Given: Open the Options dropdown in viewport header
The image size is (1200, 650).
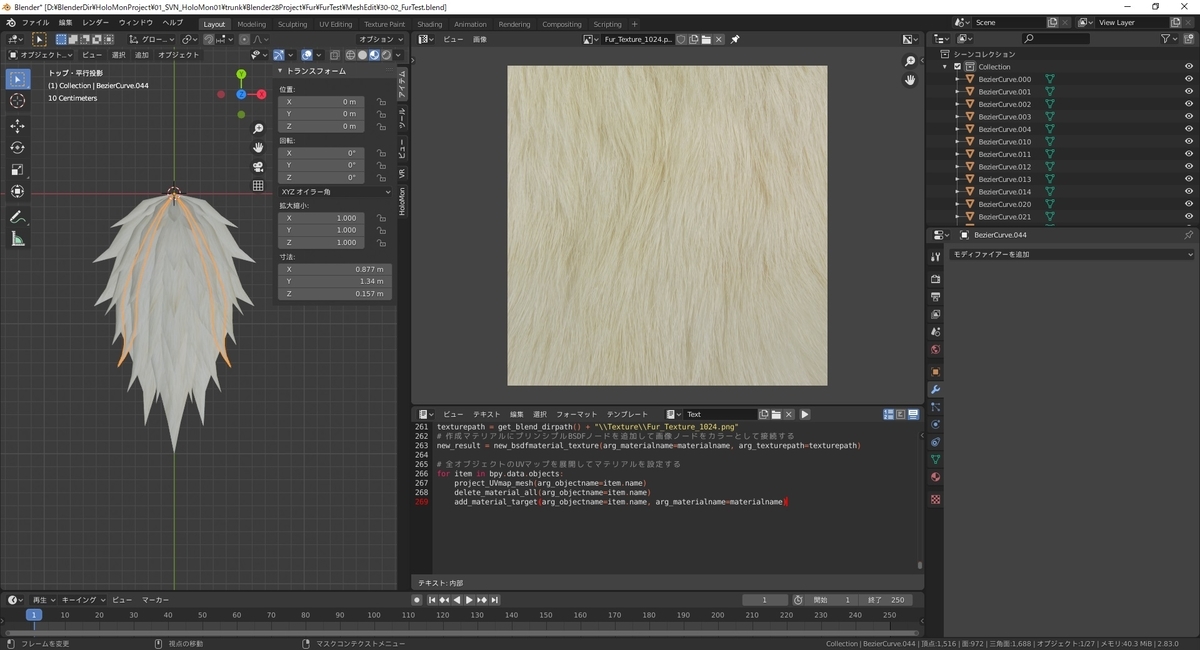Looking at the screenshot, I should pyautogui.click(x=381, y=39).
